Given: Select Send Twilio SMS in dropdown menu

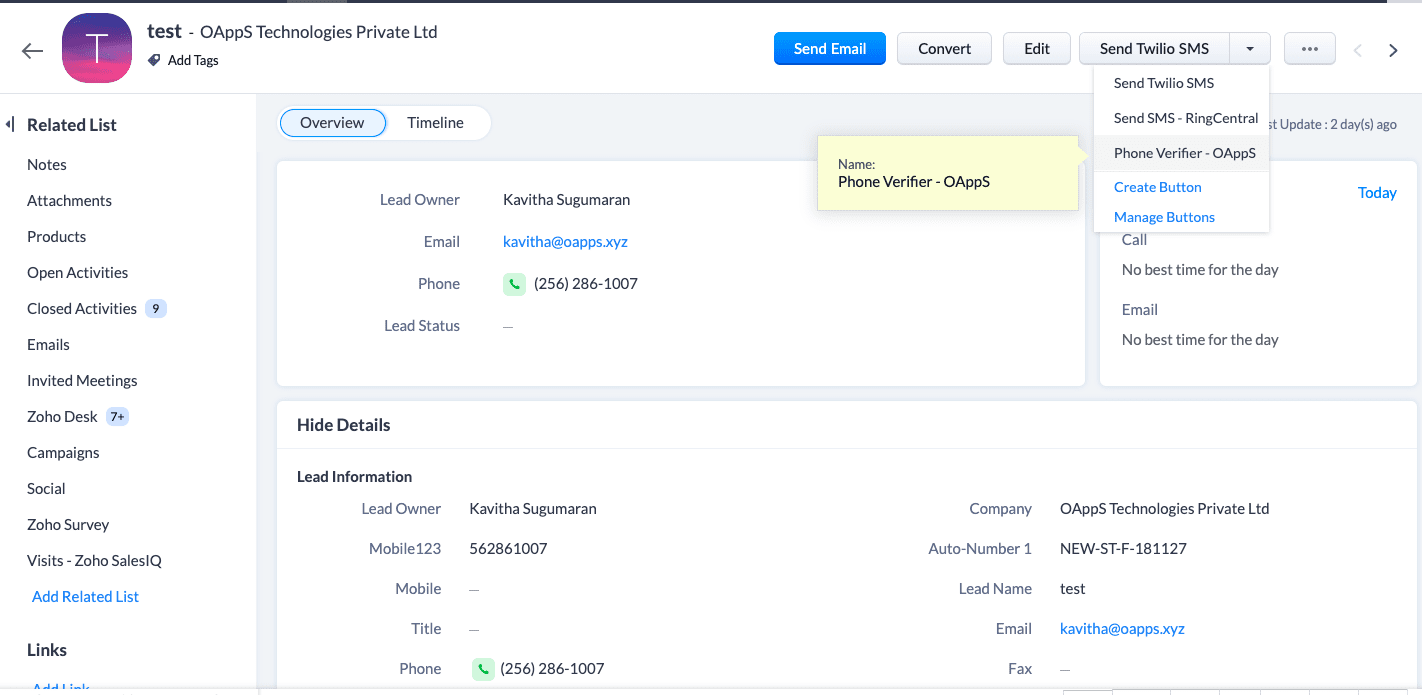Looking at the screenshot, I should coord(1182,83).
